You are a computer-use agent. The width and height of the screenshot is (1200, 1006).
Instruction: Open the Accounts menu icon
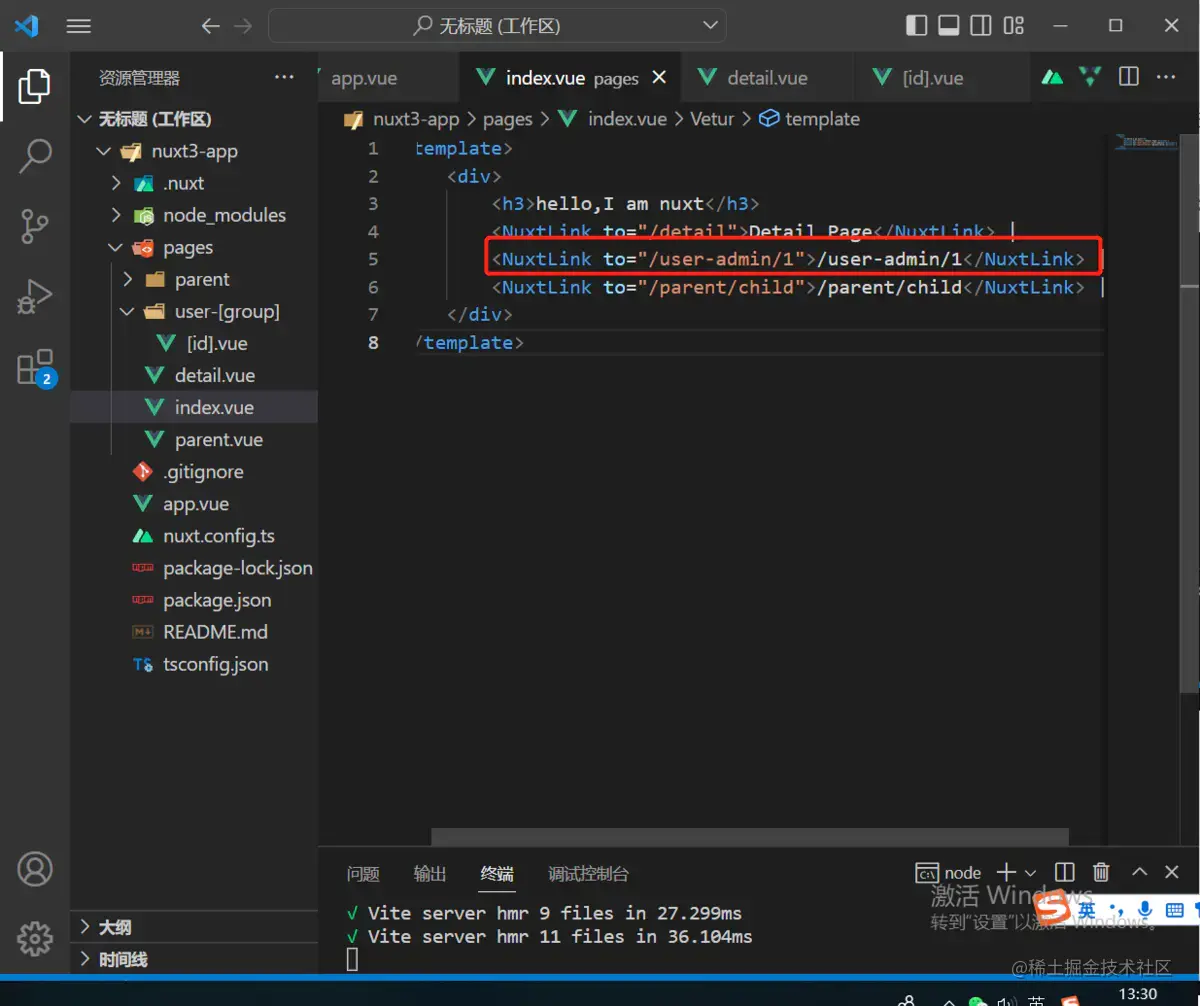click(35, 869)
